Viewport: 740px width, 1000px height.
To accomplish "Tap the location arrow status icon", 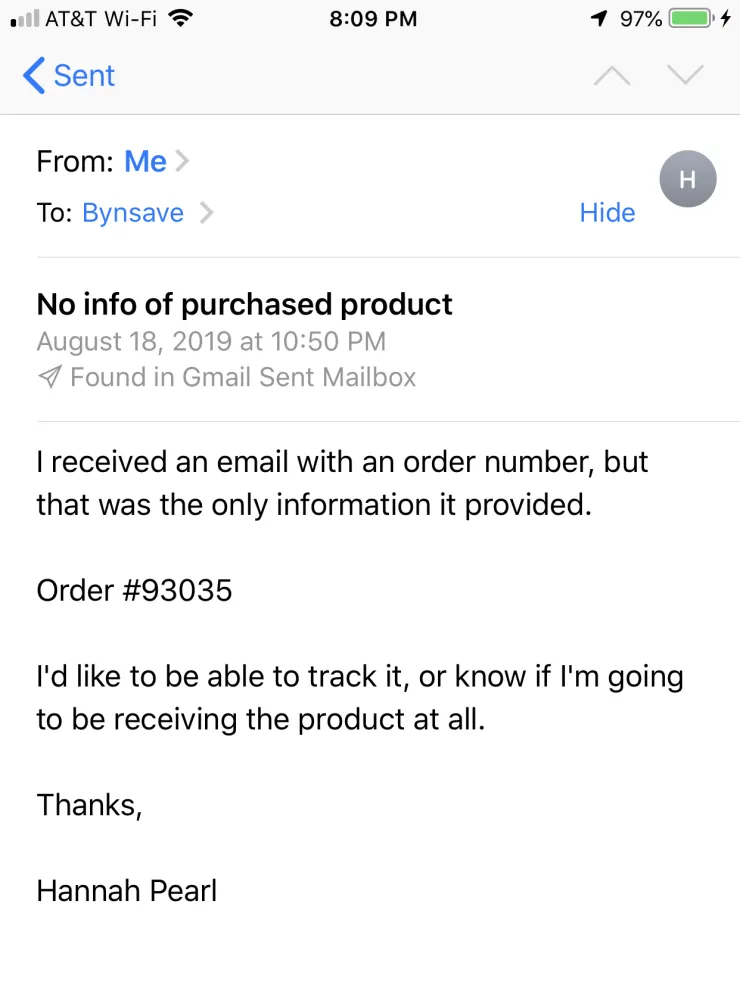I will coord(598,18).
